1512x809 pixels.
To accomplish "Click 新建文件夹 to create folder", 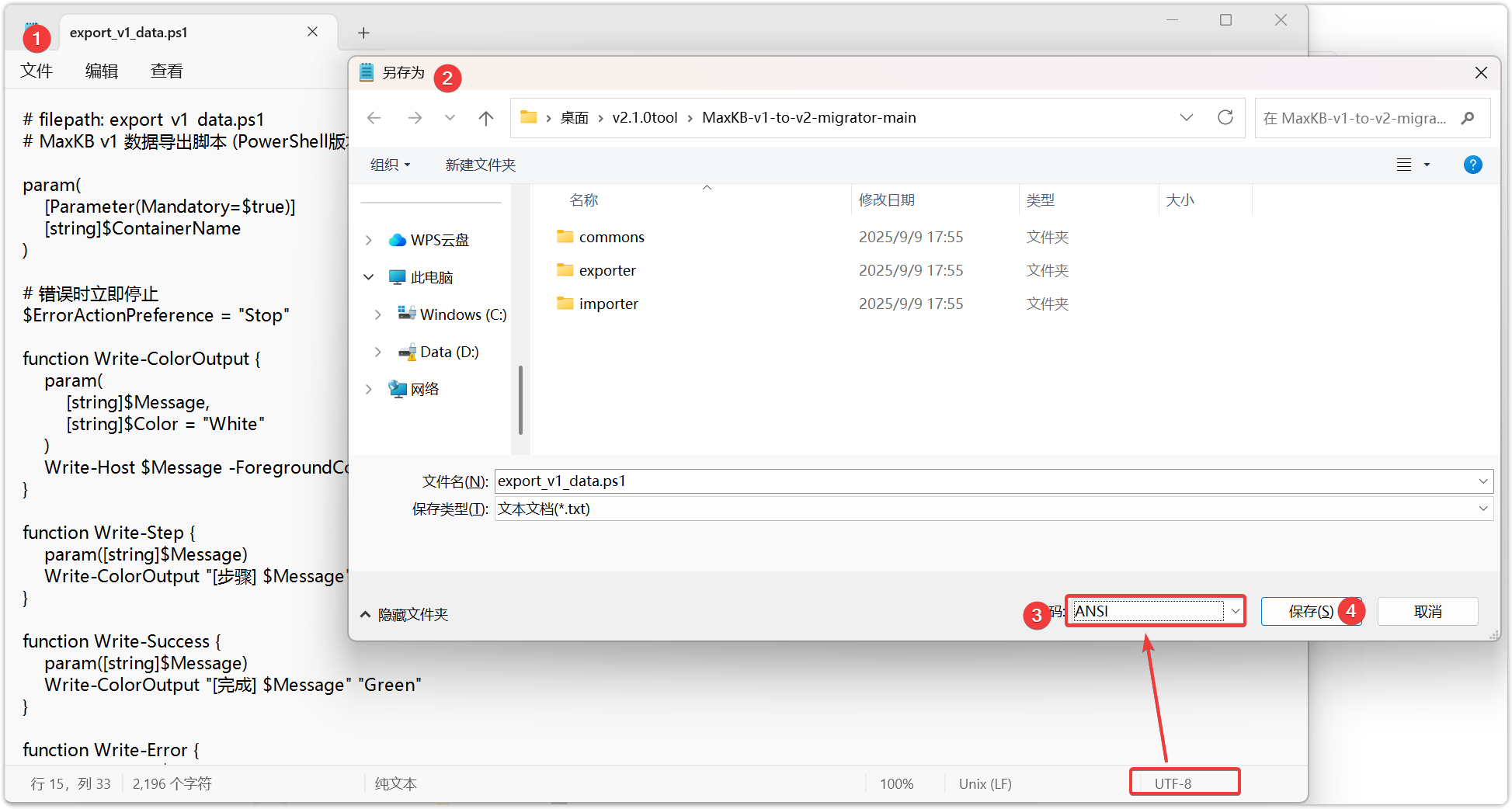I will coord(480,165).
